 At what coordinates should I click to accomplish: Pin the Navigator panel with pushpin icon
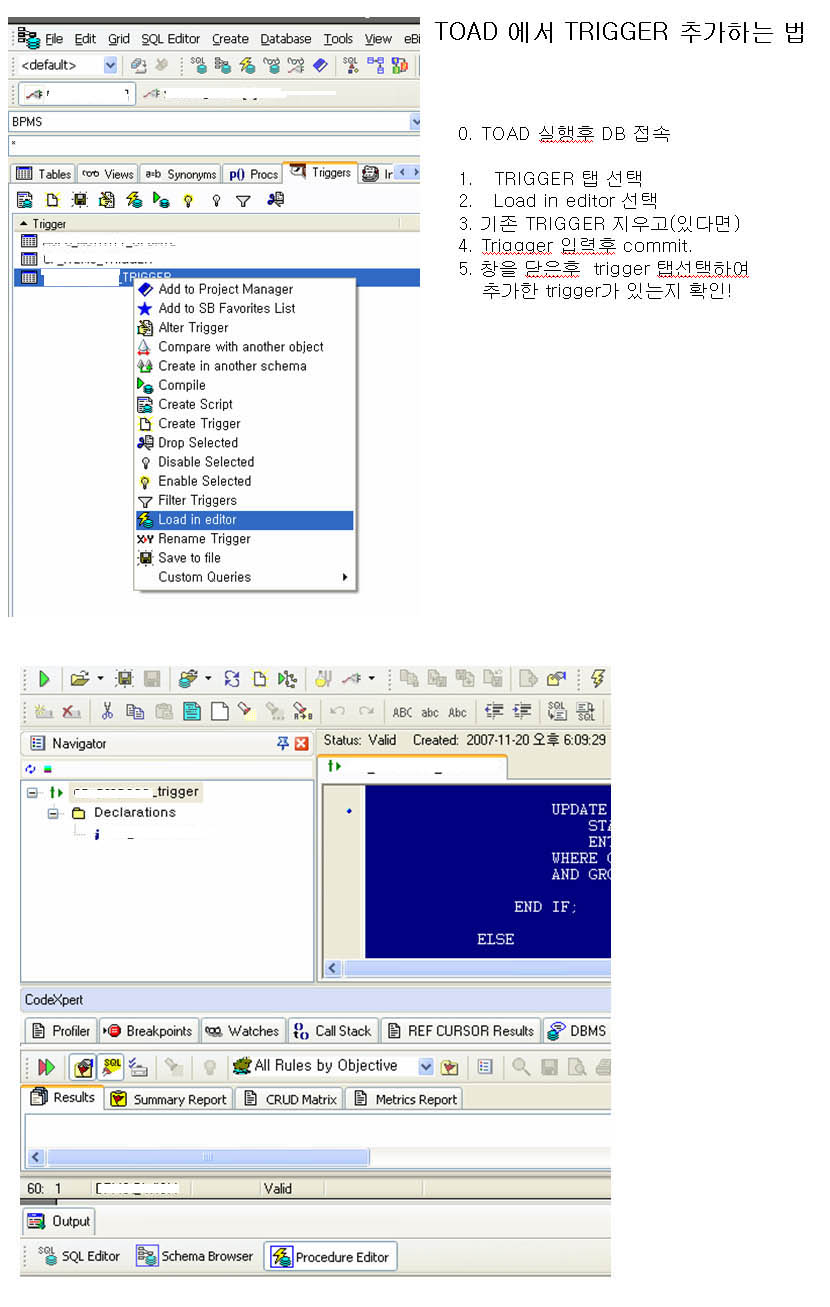[x=283, y=744]
